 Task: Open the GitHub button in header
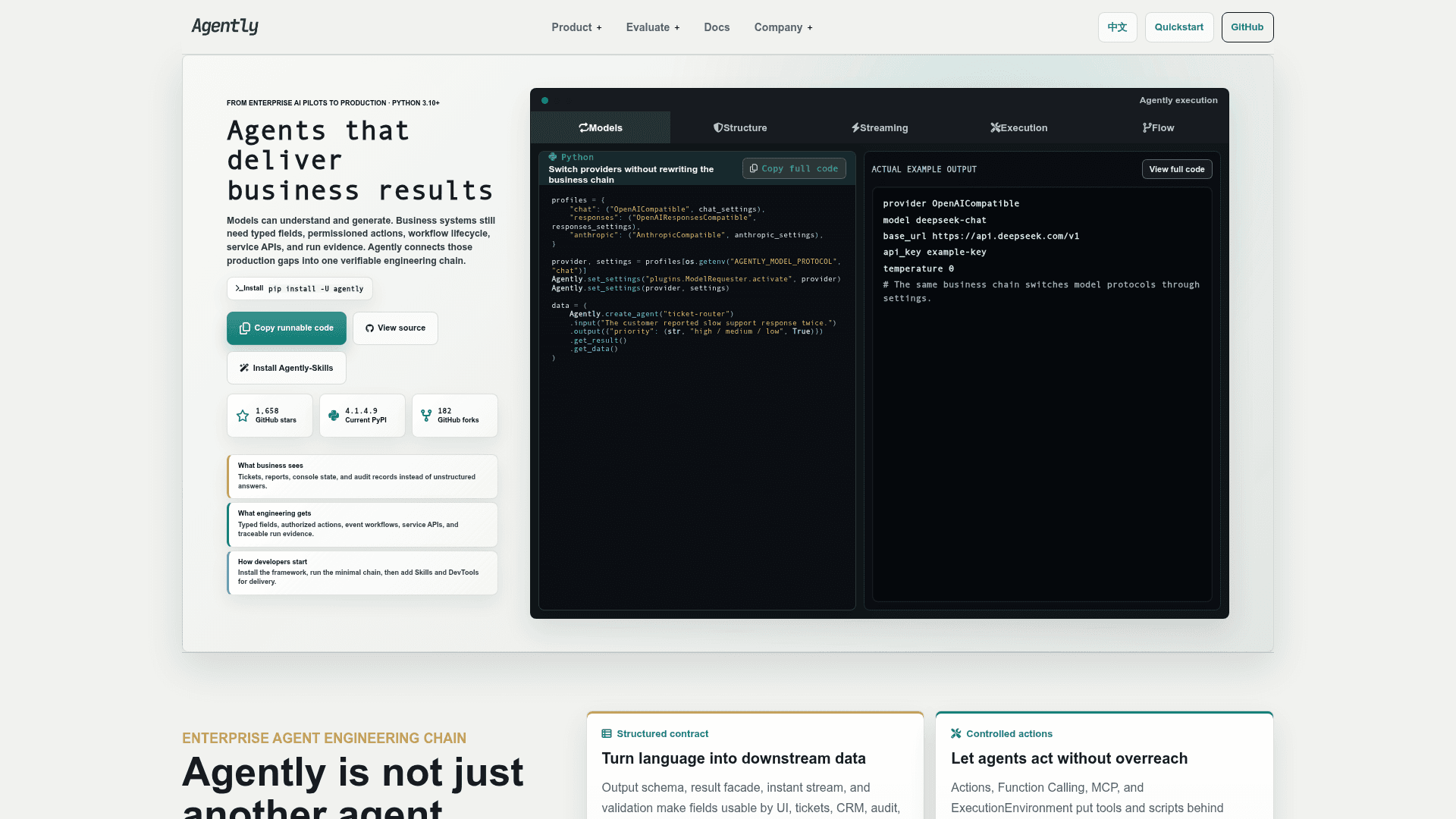point(1247,27)
